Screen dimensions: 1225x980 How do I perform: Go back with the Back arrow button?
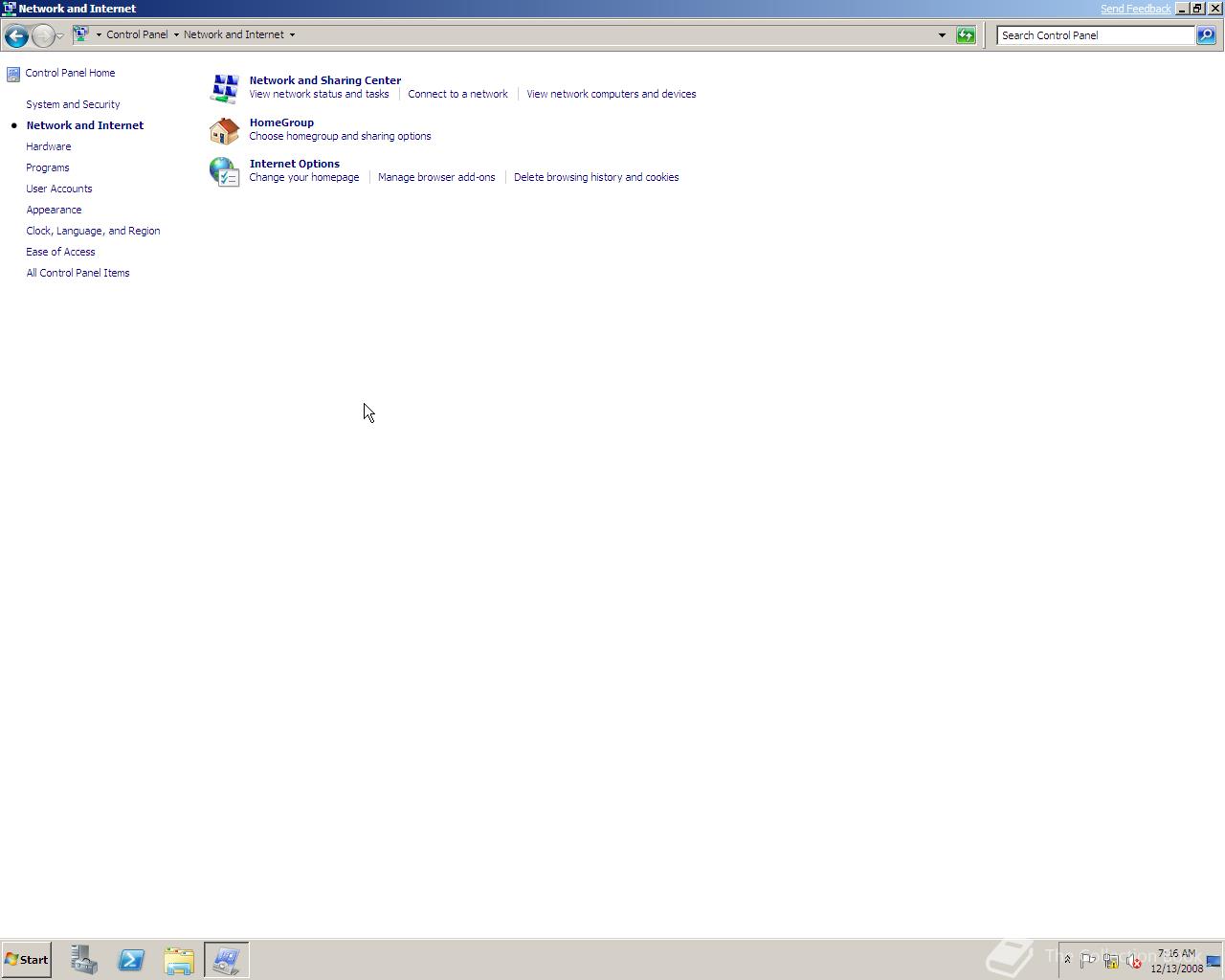pyautogui.click(x=16, y=35)
